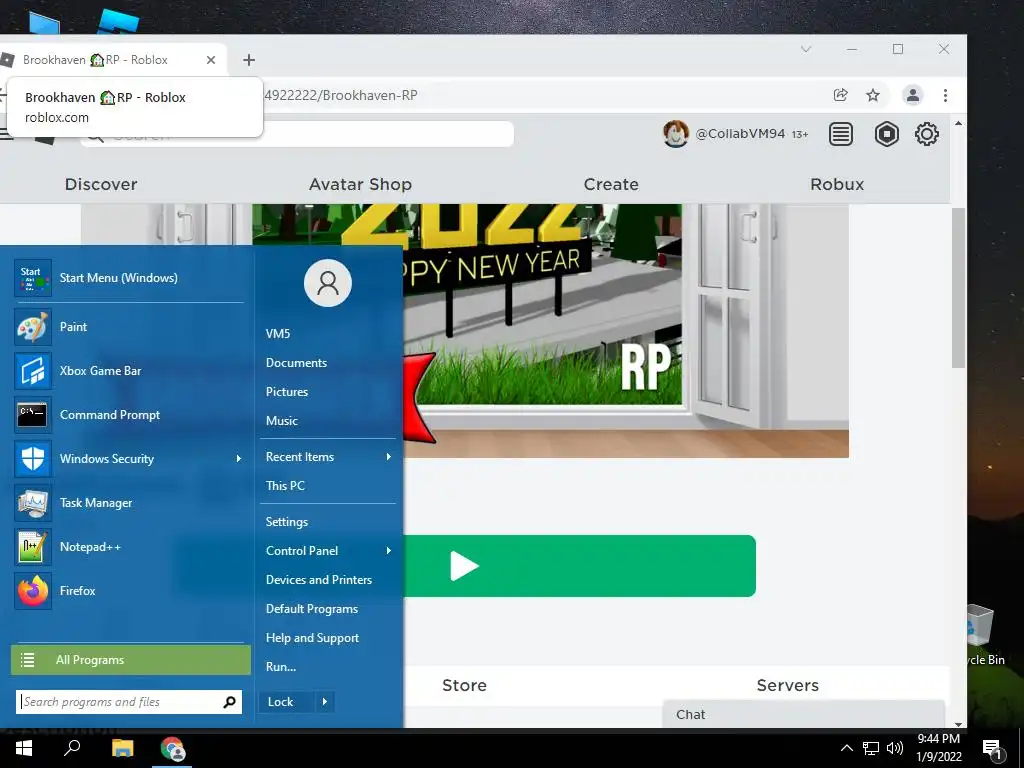Screen dimensions: 1024x768
Task: Expand Recent Items submenu
Action: pyautogui.click(x=389, y=456)
